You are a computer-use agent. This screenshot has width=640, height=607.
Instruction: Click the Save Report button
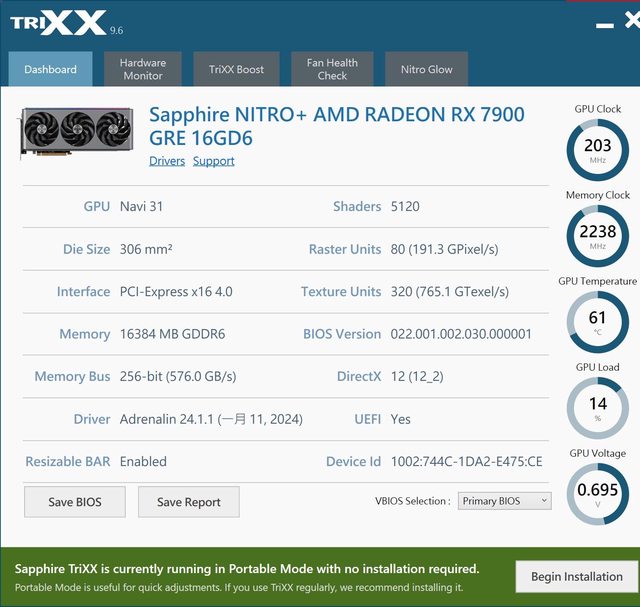coord(189,502)
